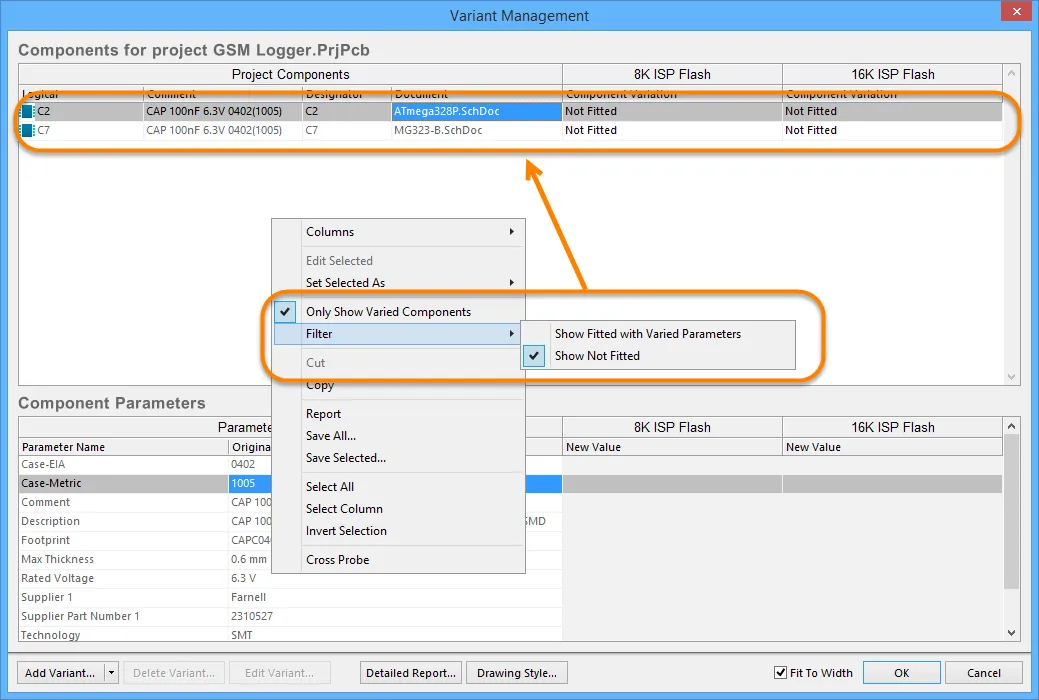The image size is (1039, 700).
Task: Click the C2 component icon
Action: [x=27, y=111]
